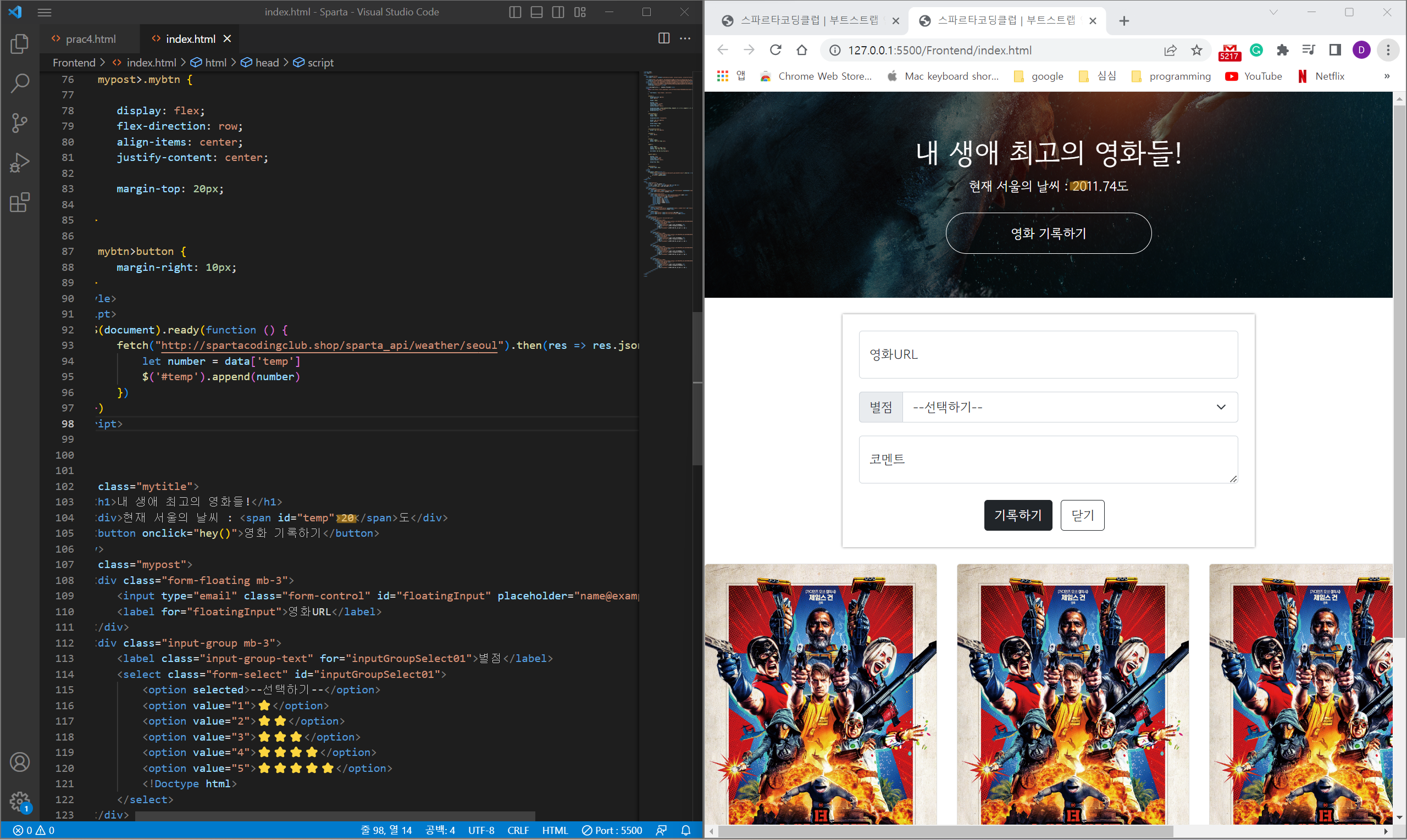Open the Explorer view in VS Code
Image resolution: width=1407 pixels, height=840 pixels.
point(20,44)
